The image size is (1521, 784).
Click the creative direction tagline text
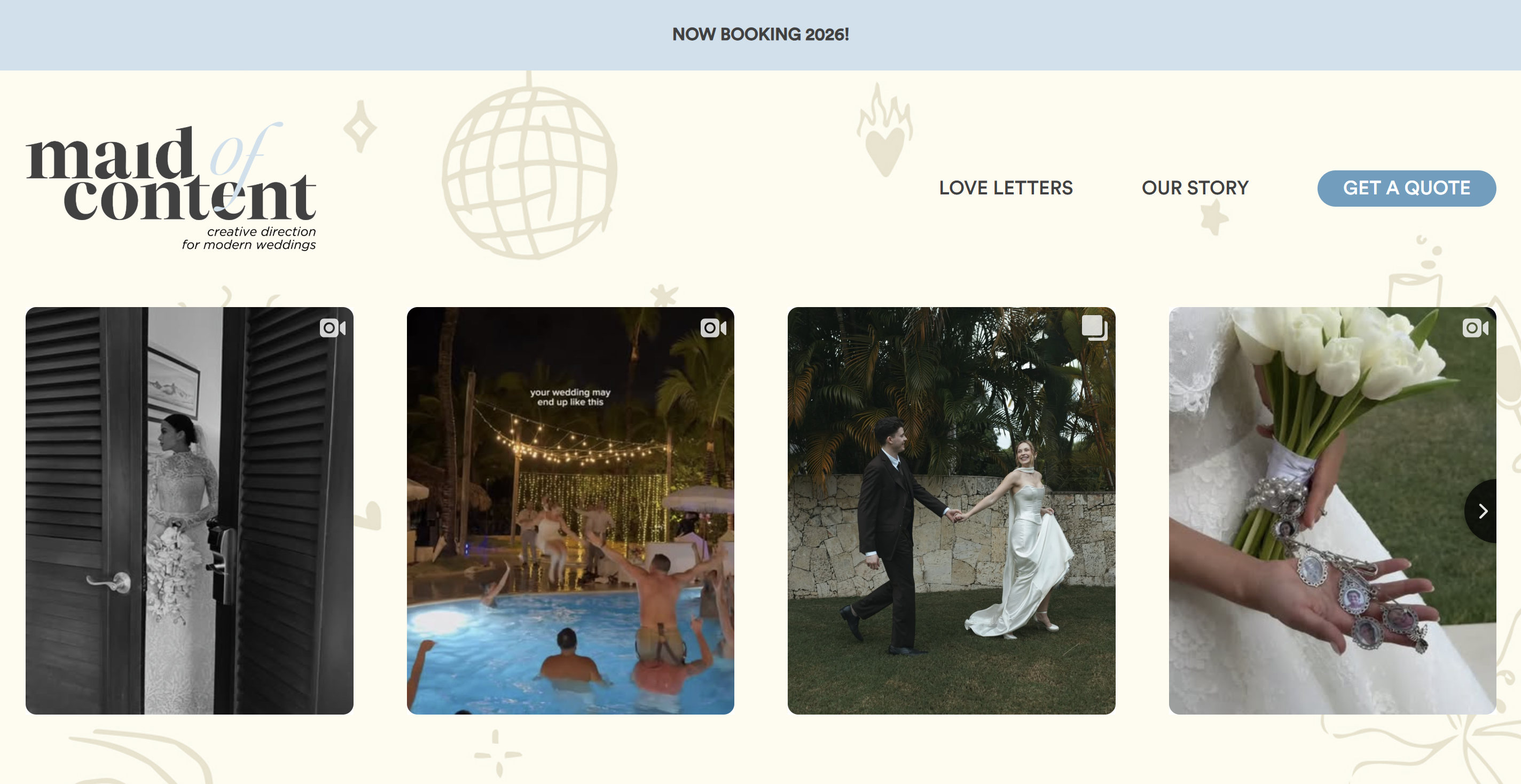pos(248,238)
